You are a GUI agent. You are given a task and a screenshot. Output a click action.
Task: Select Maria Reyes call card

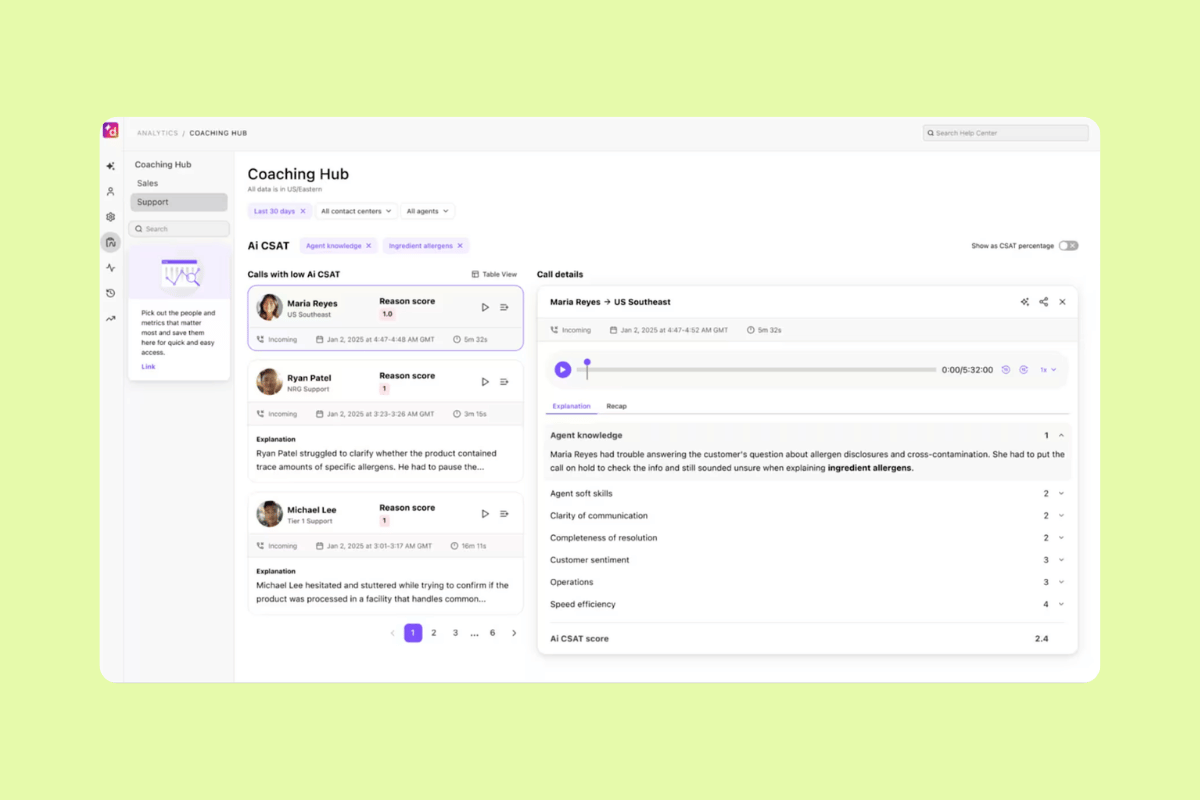(385, 318)
